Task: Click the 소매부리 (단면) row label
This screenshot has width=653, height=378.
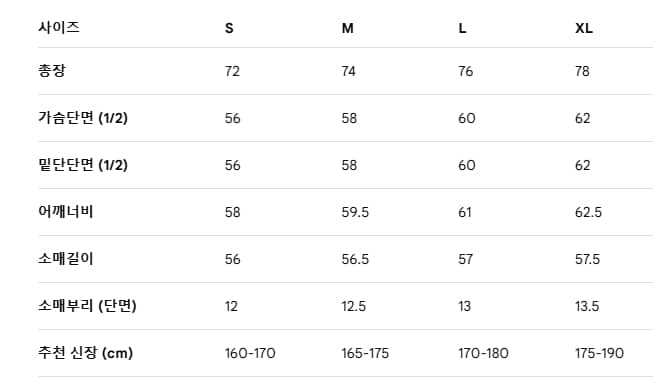Action: click(x=87, y=306)
